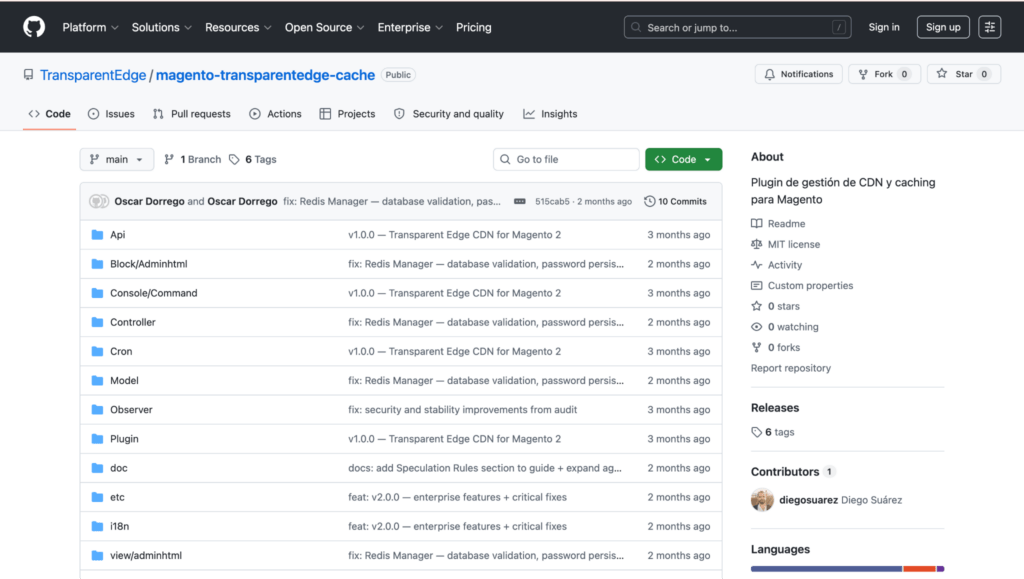Click the Languages bar orange segment

(920, 569)
